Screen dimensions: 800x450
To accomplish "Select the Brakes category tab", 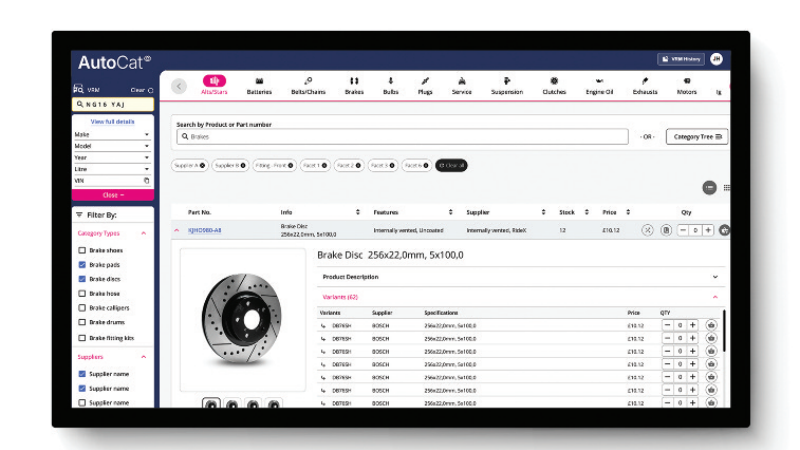I will 354,86.
